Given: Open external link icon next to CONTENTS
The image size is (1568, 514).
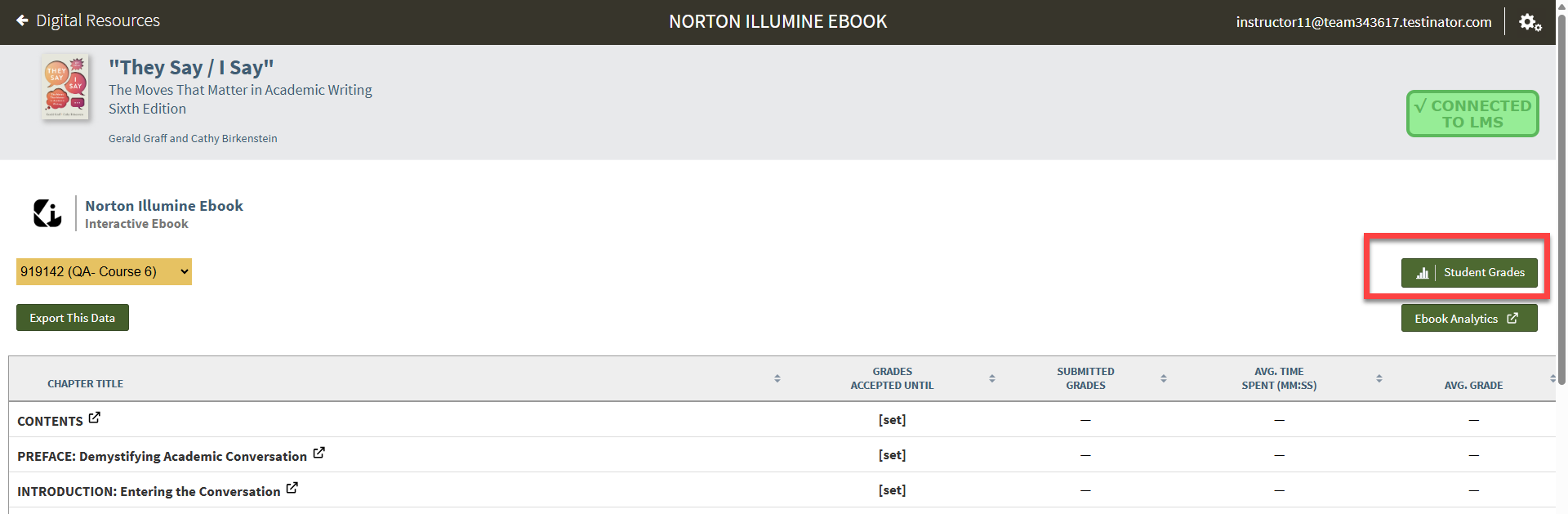Looking at the screenshot, I should tap(95, 418).
